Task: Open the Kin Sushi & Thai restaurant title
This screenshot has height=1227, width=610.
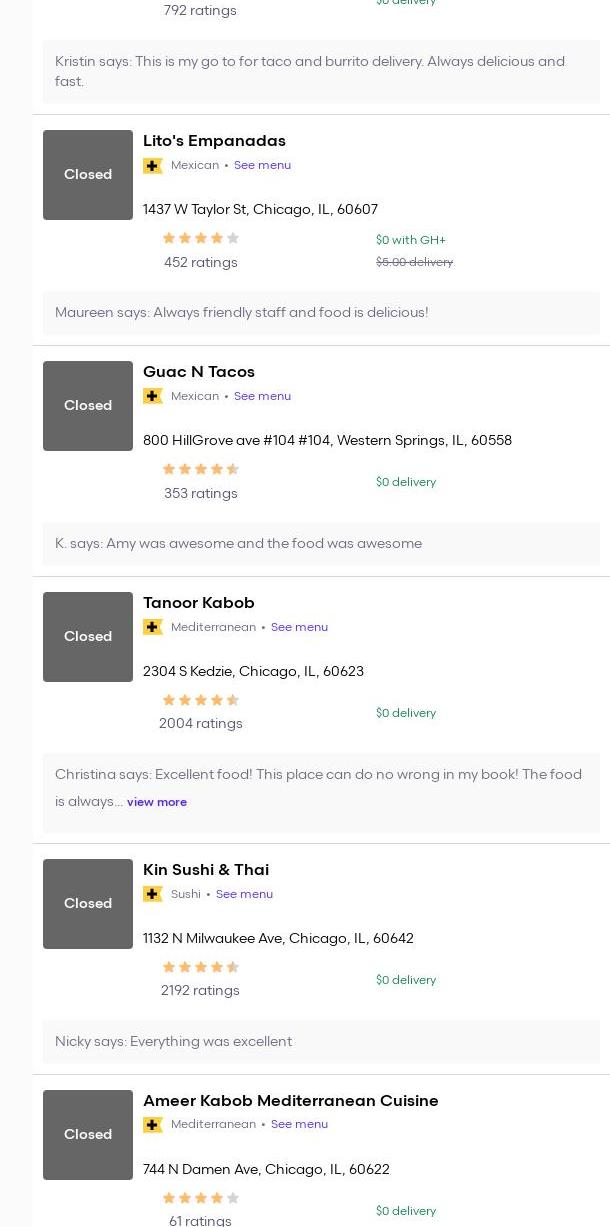Action: (x=206, y=870)
